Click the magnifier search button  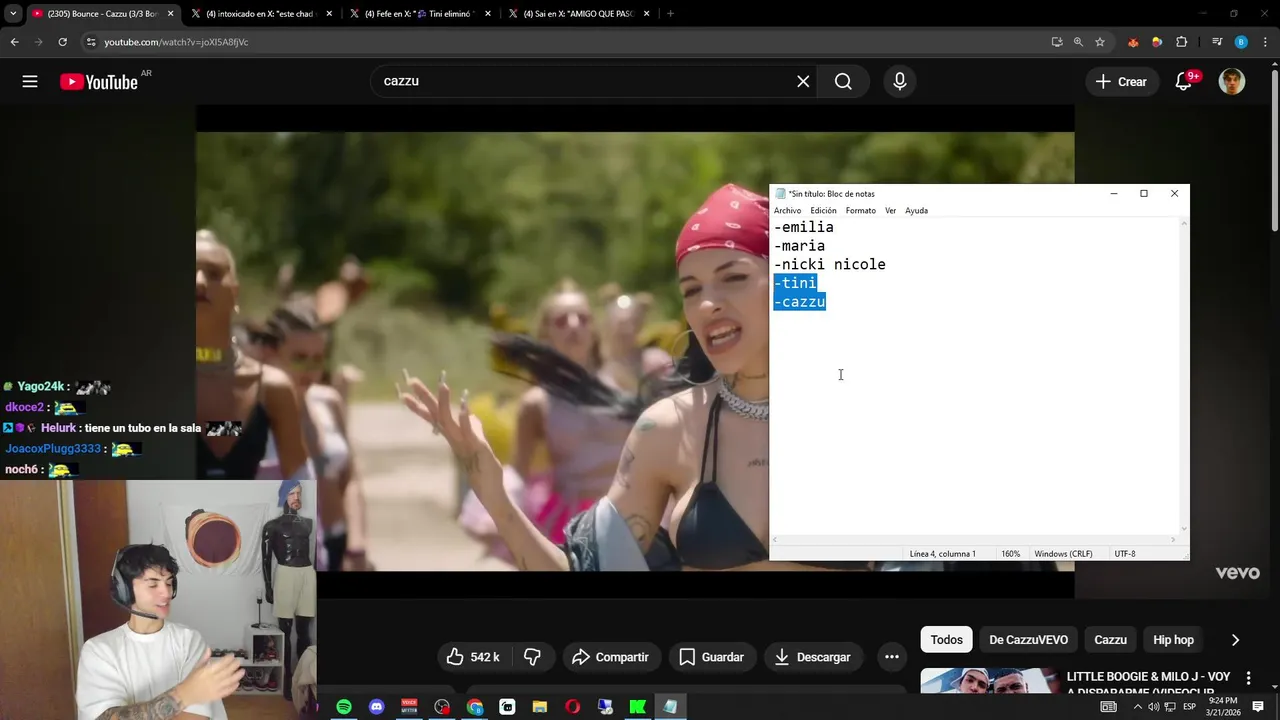click(843, 82)
